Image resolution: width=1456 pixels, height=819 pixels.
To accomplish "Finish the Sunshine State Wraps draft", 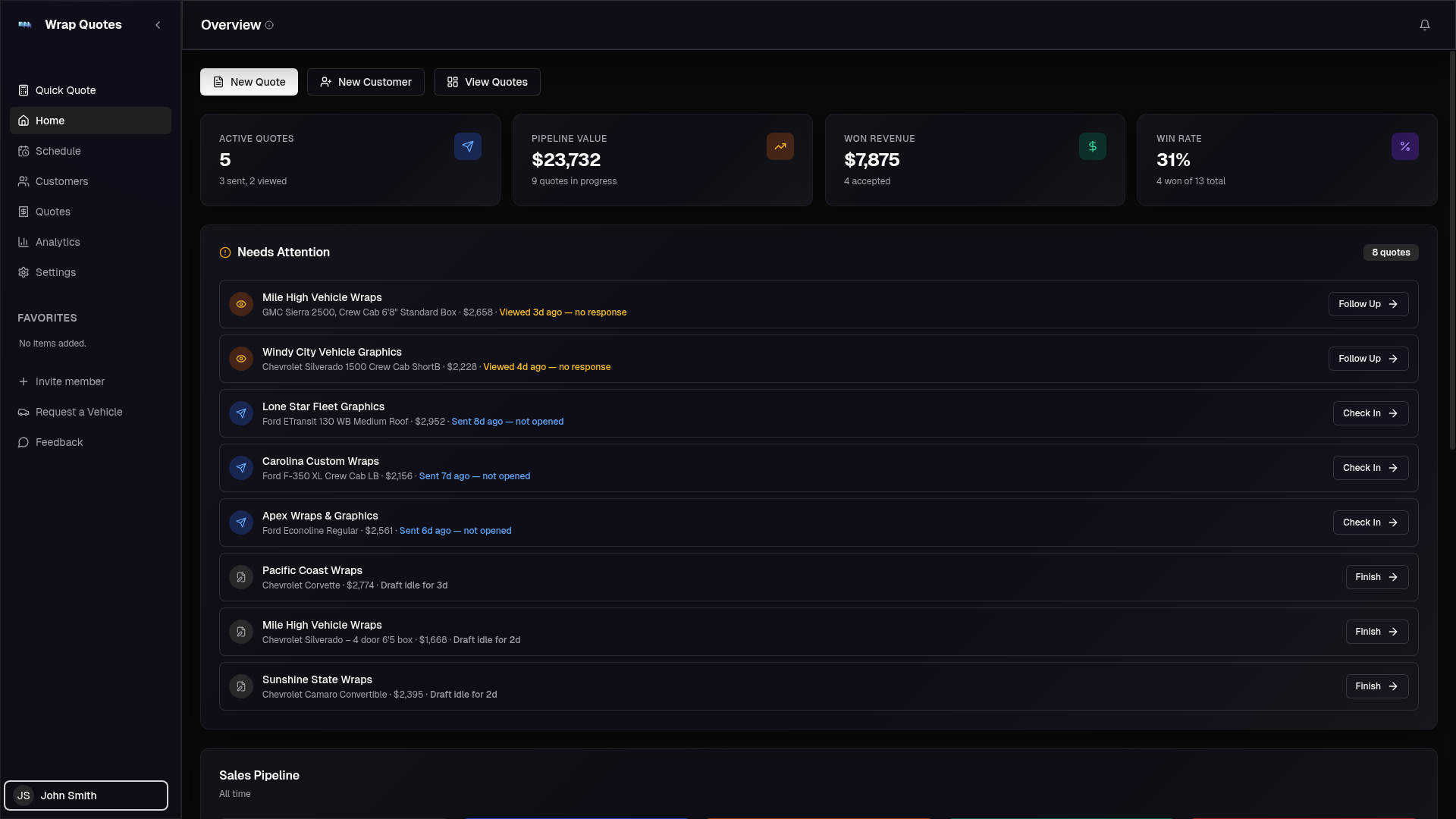I will (1376, 686).
